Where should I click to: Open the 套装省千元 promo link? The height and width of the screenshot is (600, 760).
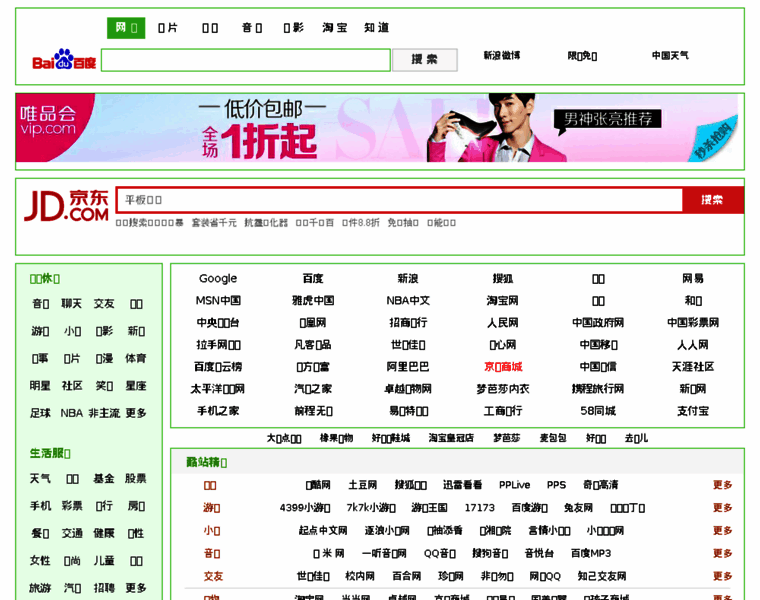[x=214, y=222]
